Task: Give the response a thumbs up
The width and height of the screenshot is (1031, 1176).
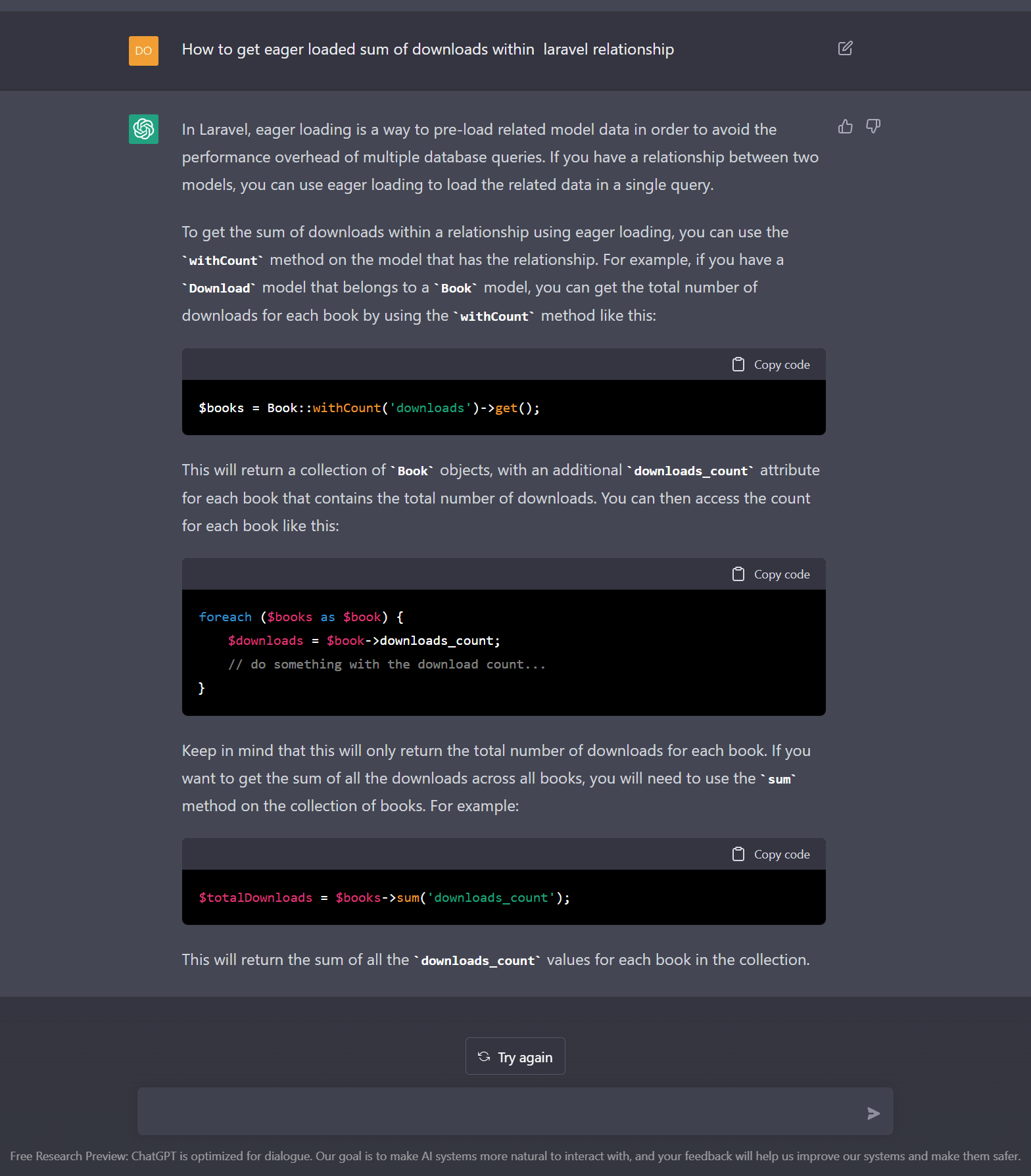Action: [846, 127]
